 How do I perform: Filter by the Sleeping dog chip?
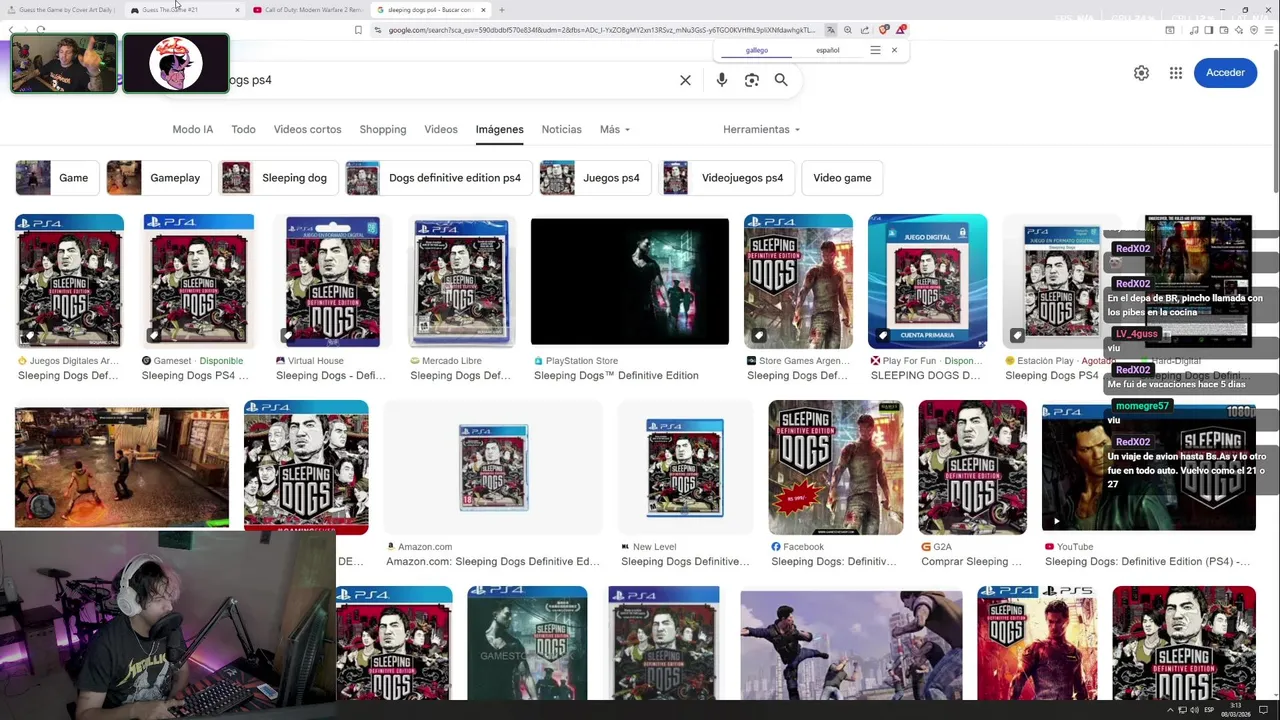(x=277, y=178)
